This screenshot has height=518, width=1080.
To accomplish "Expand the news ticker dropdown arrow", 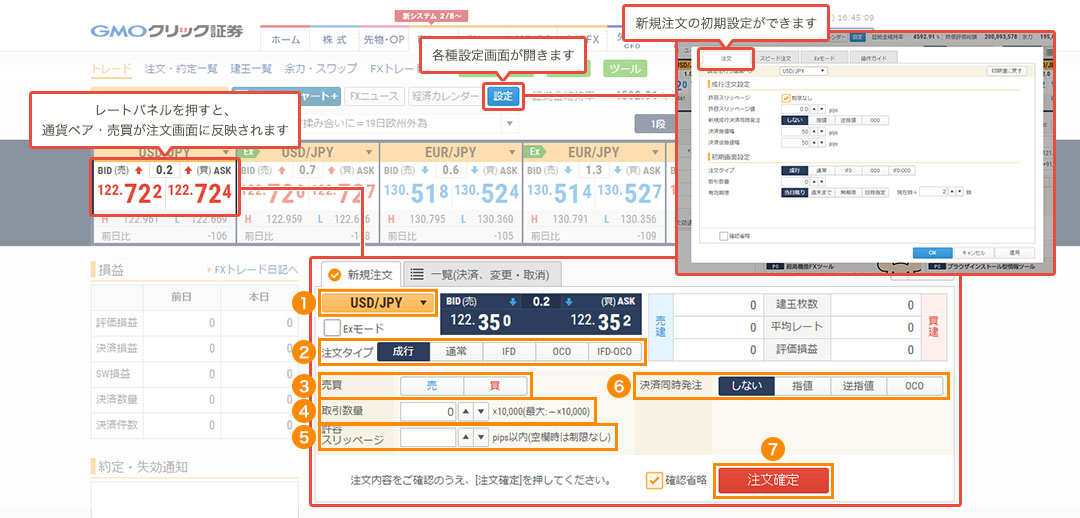I will 510,124.
